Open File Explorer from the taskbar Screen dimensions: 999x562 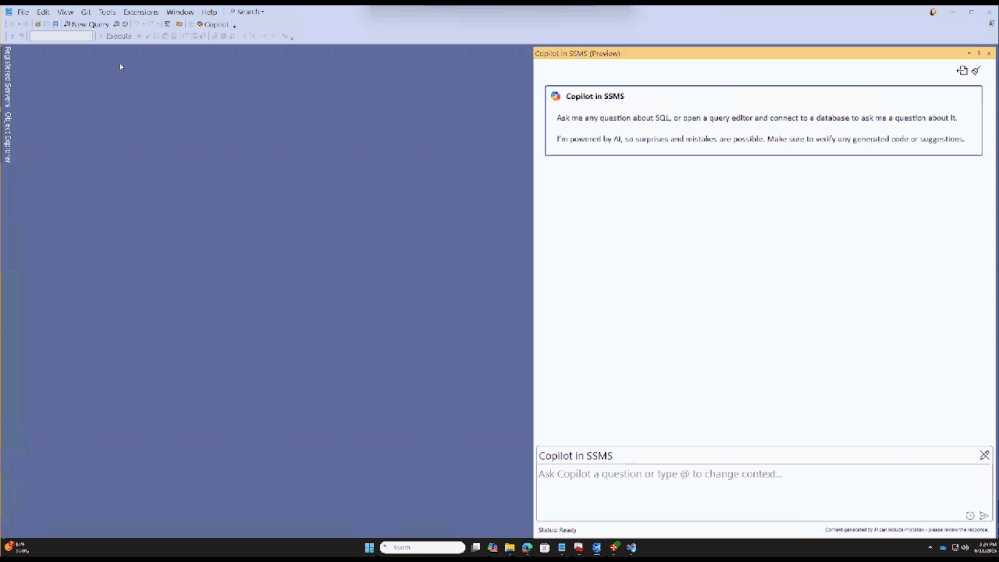click(x=510, y=547)
